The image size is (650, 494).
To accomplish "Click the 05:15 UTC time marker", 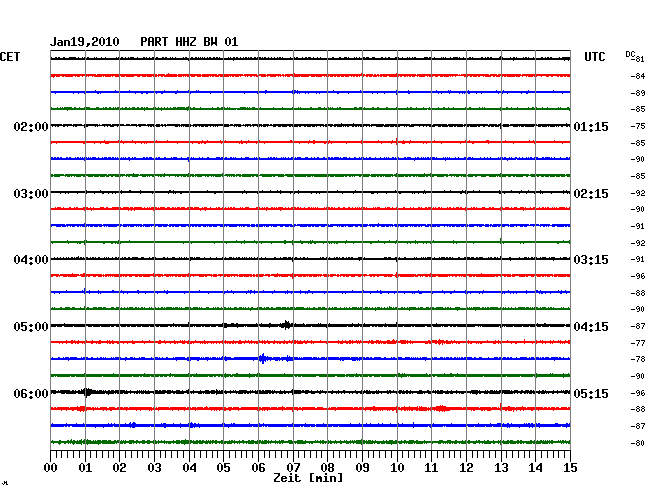I will pyautogui.click(x=591, y=393).
